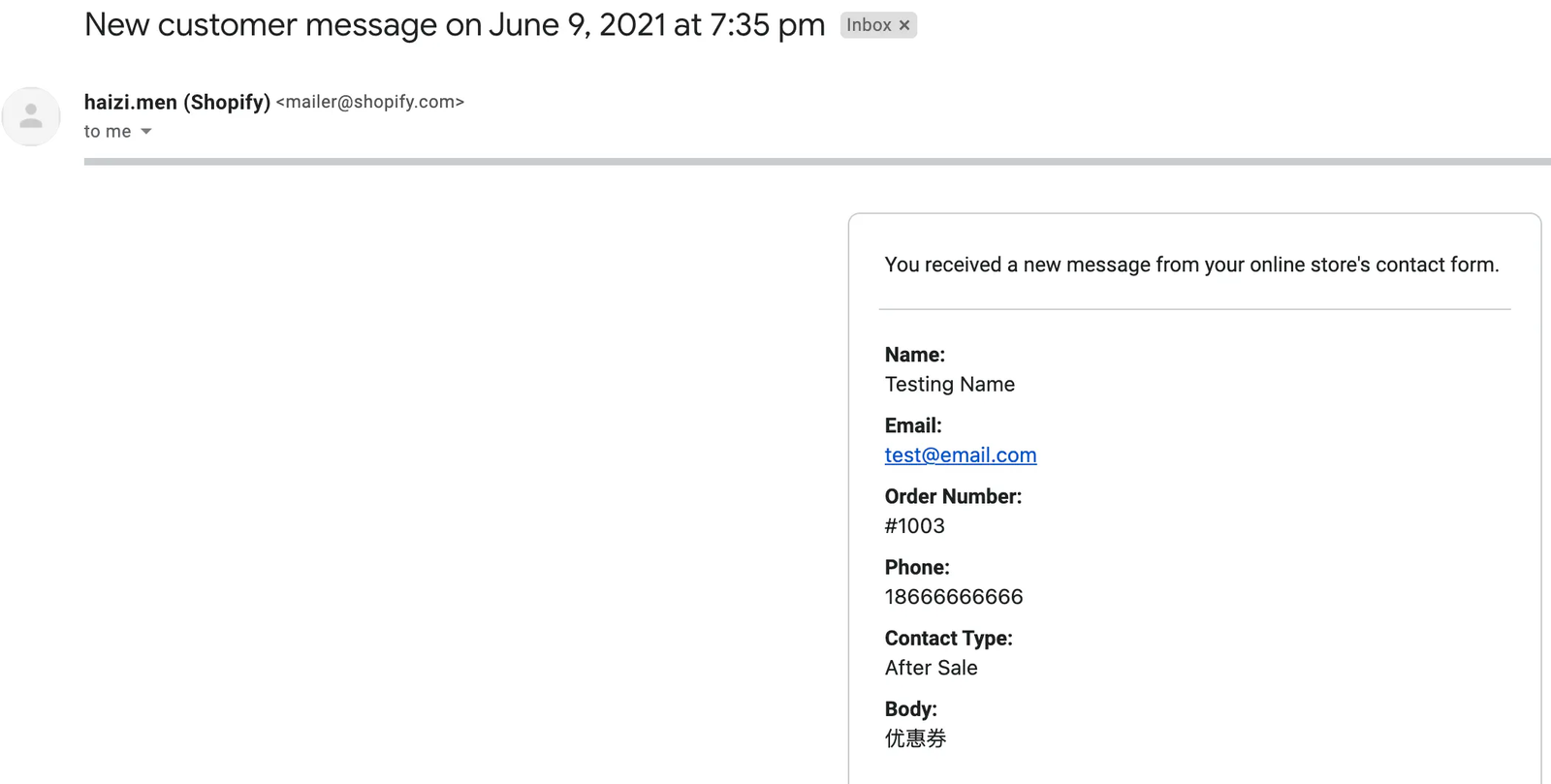Screen dimensions: 1551x784
Task: Click the "Body:" field label
Action: tap(910, 709)
